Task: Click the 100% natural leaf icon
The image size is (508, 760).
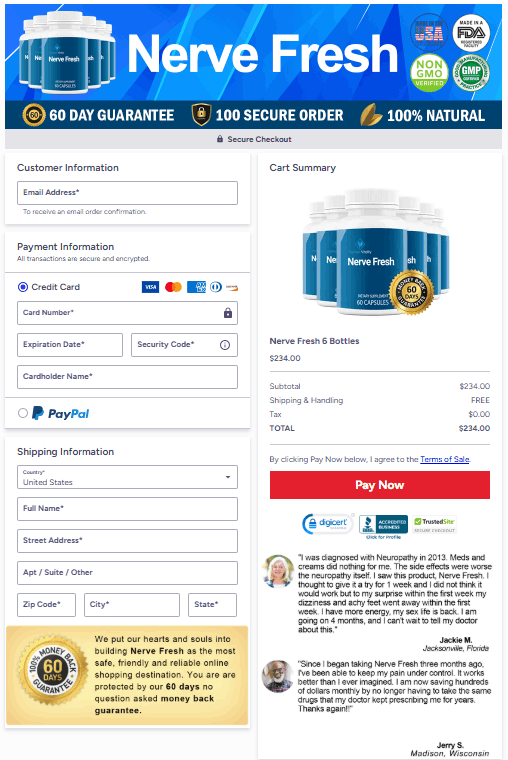Action: coord(371,115)
